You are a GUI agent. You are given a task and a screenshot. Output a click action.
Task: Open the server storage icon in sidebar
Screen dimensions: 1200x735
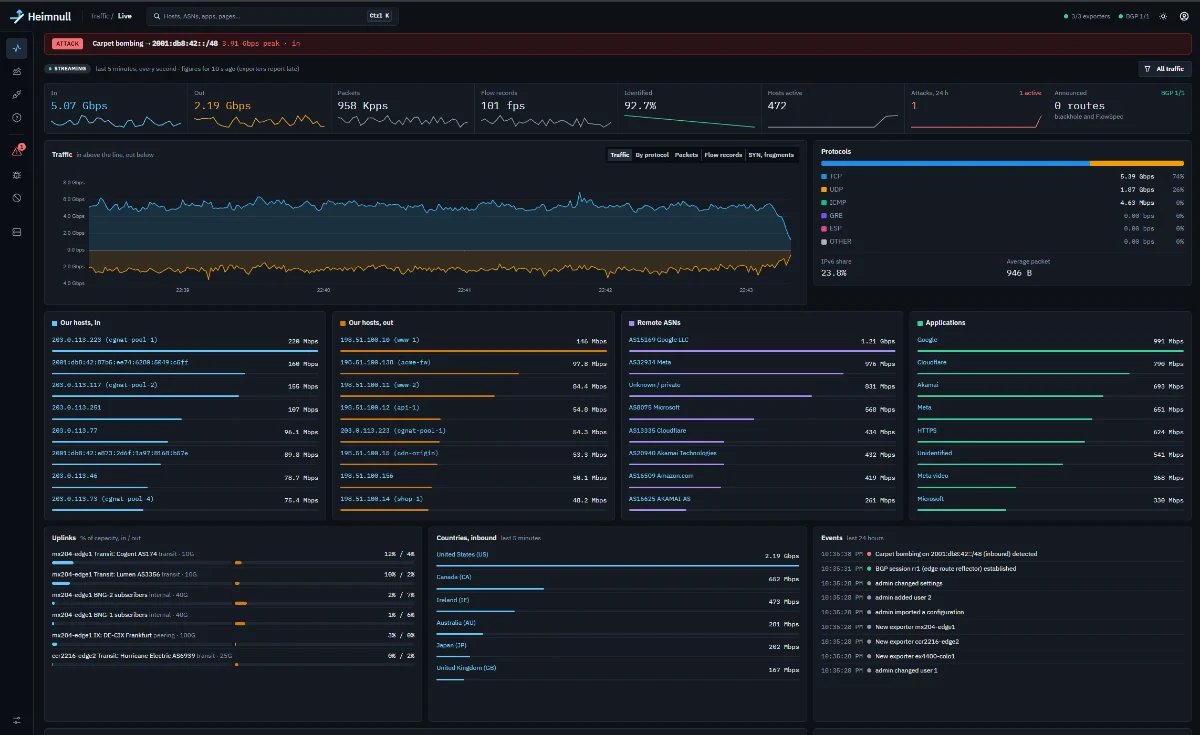(x=17, y=231)
